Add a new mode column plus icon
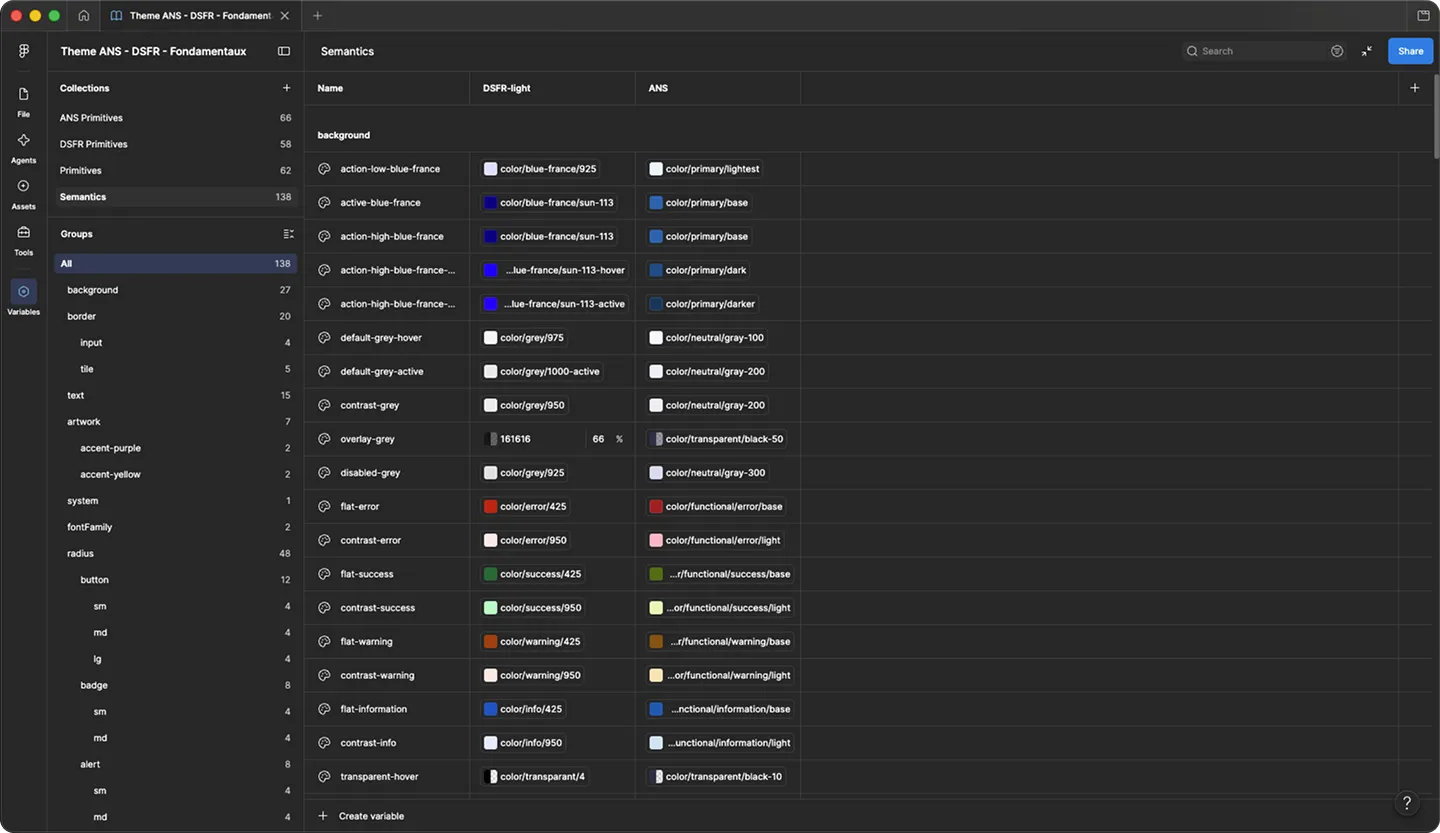 (x=1414, y=88)
